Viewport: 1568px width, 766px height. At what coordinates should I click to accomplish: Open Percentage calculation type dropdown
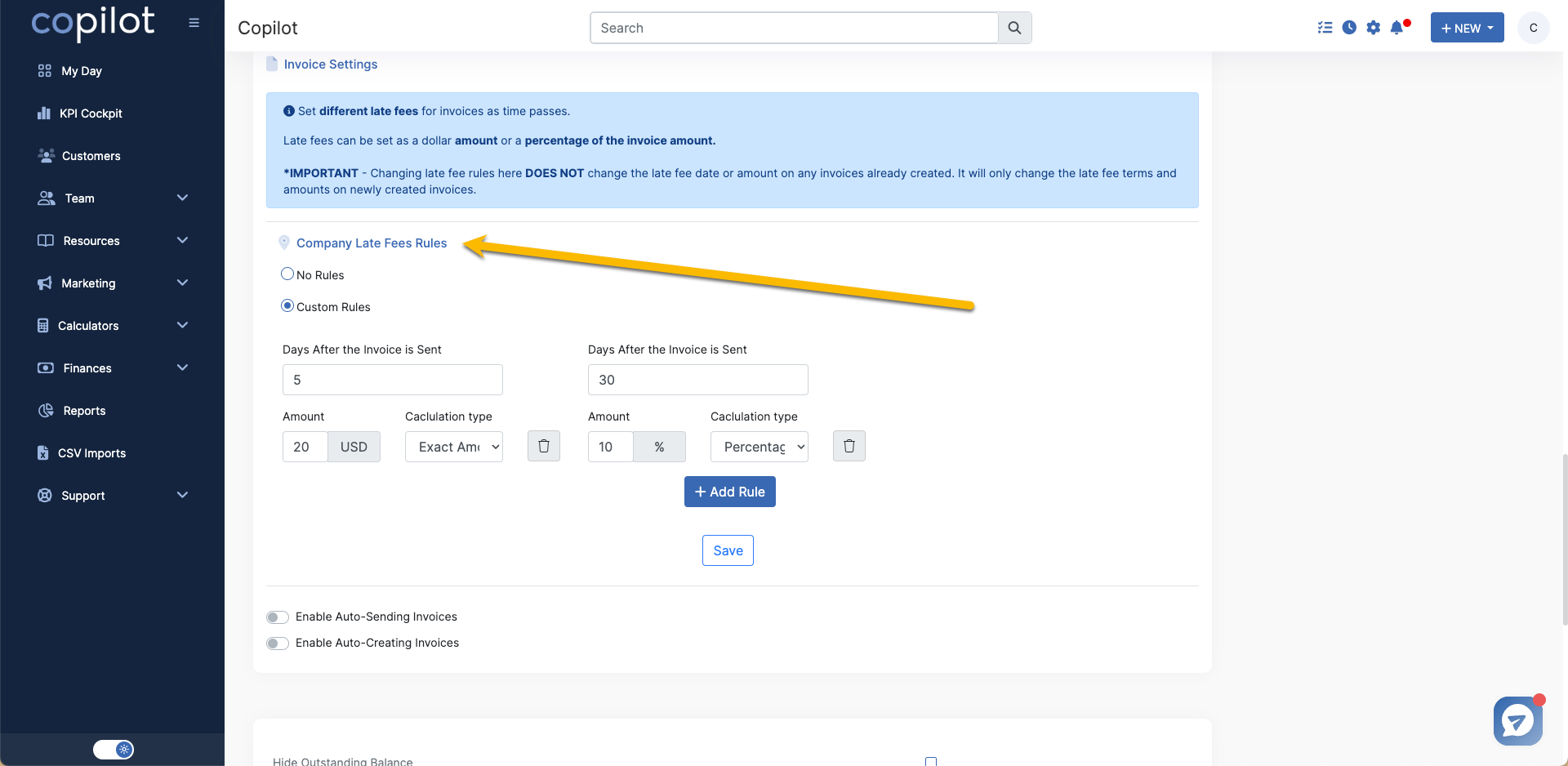click(759, 447)
